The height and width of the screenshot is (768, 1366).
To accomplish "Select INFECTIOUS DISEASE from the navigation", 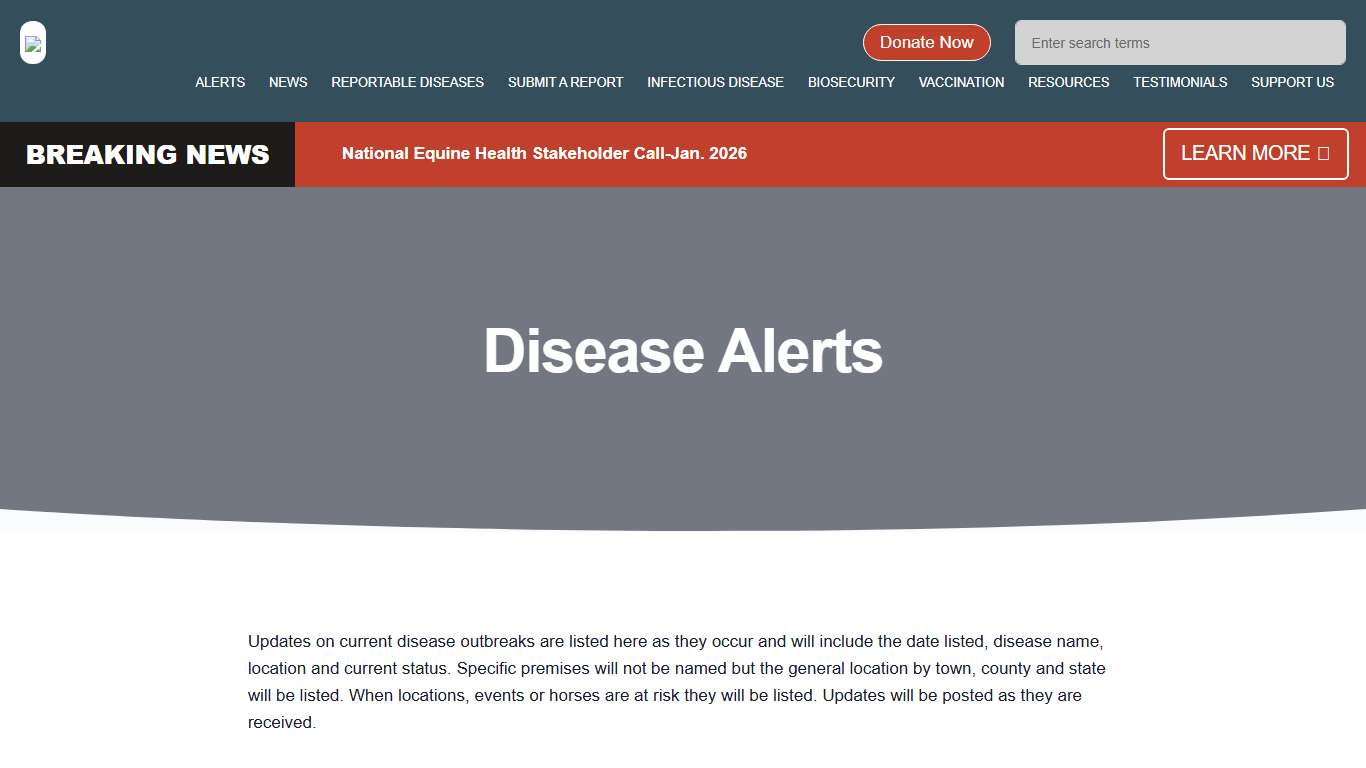I will click(715, 82).
